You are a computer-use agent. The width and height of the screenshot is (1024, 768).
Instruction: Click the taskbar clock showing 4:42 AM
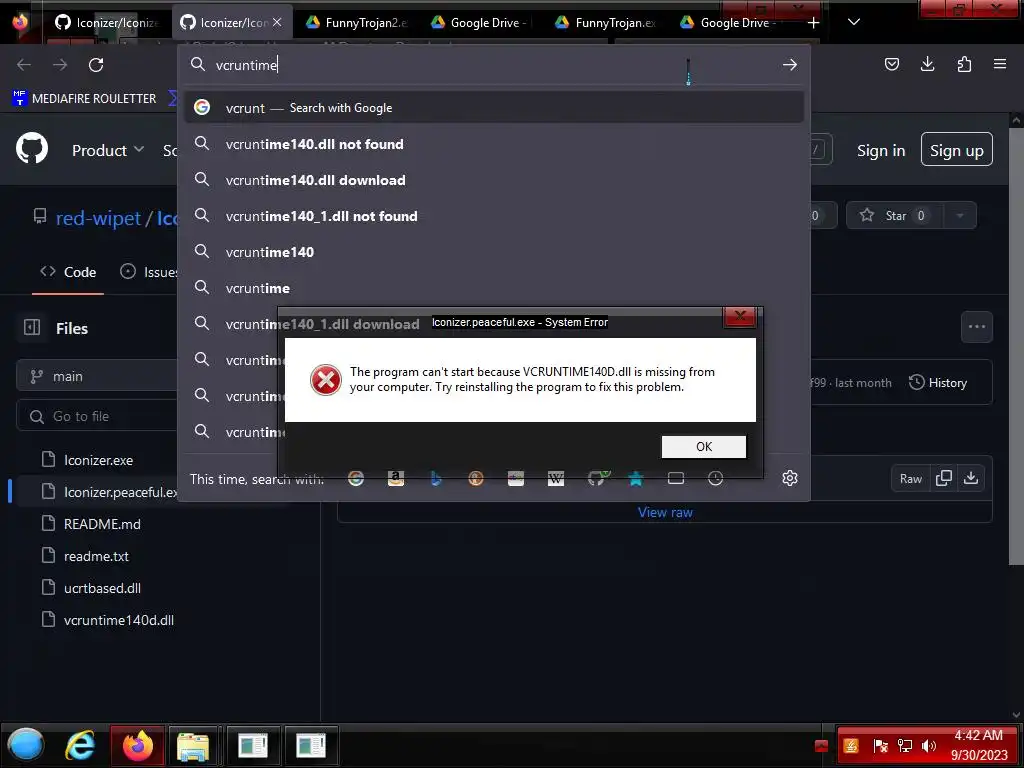coord(978,745)
